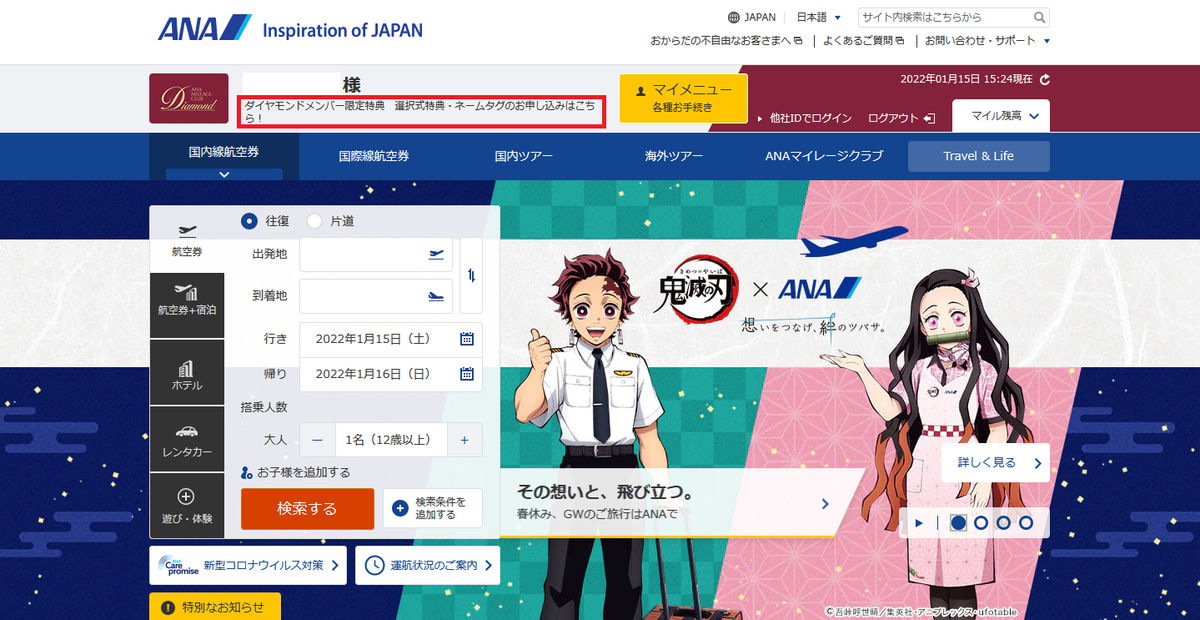Increase adult passenger count with plus
Viewport: 1200px width, 620px height.
coord(464,439)
